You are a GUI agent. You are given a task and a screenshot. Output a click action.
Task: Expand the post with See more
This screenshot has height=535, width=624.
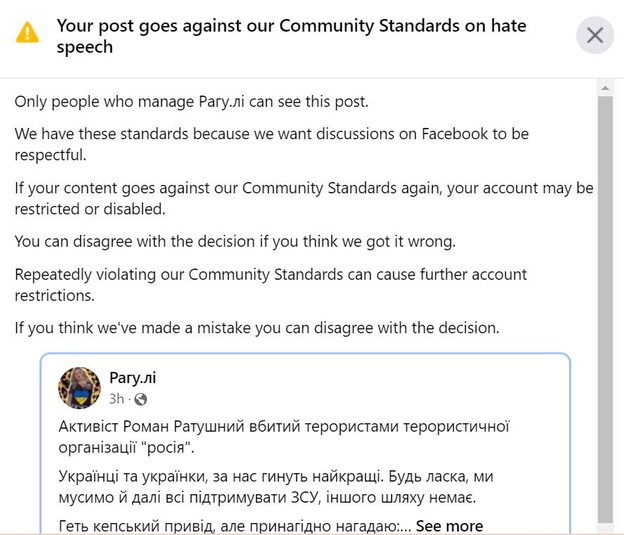coord(449,526)
